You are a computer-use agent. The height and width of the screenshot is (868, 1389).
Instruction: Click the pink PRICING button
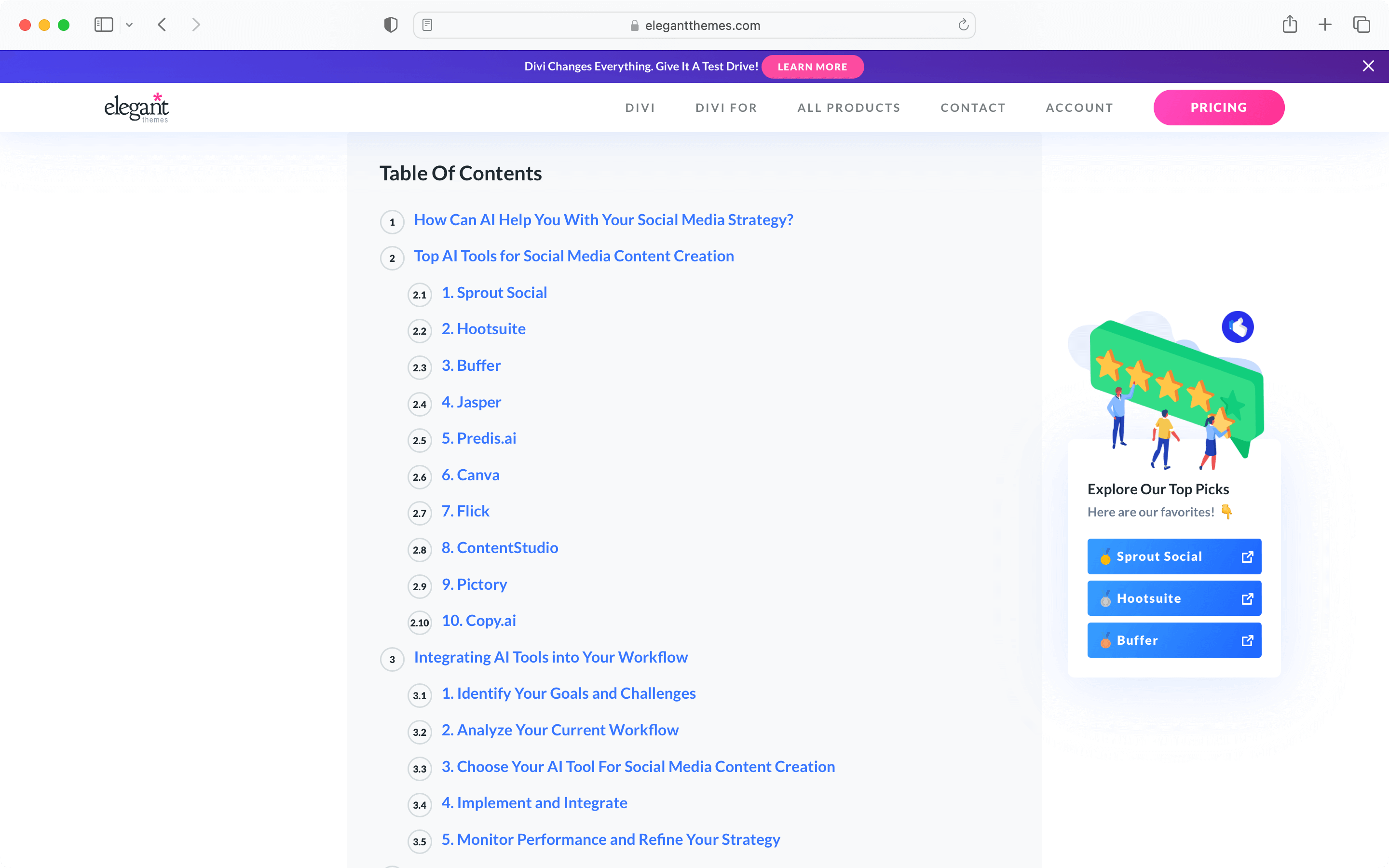[1219, 108]
